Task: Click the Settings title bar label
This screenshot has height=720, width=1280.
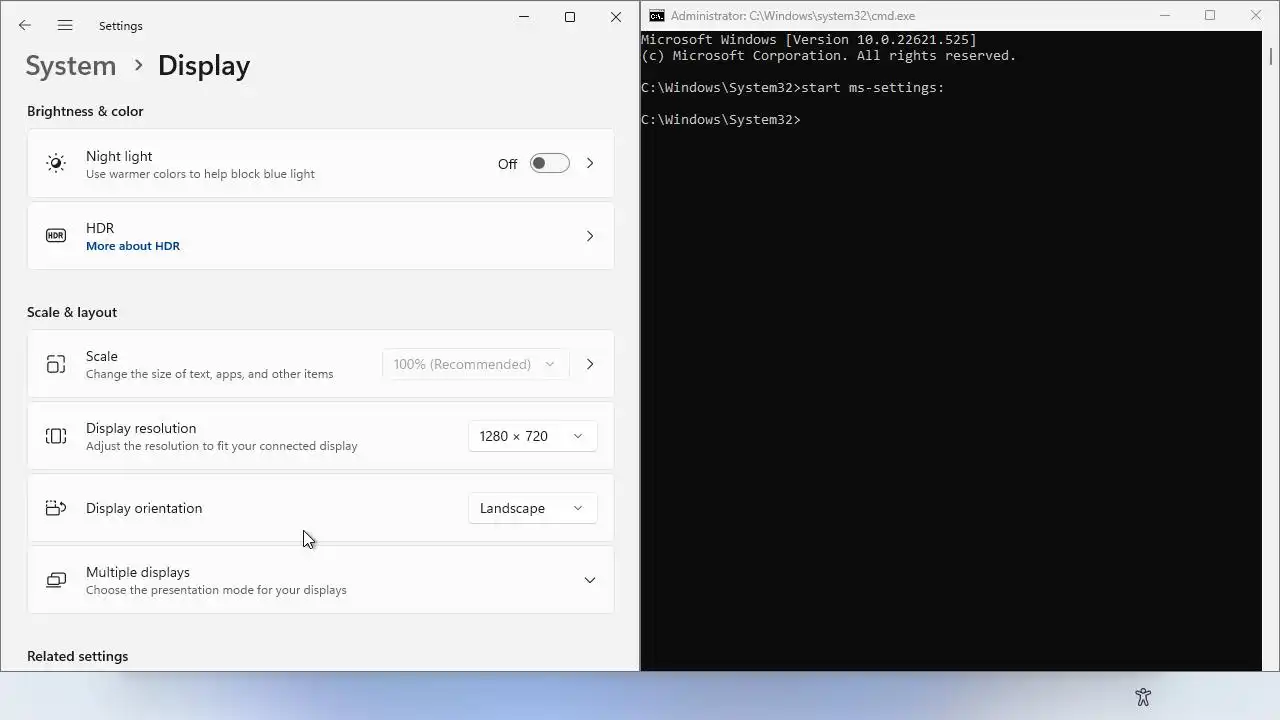Action: pos(121,26)
